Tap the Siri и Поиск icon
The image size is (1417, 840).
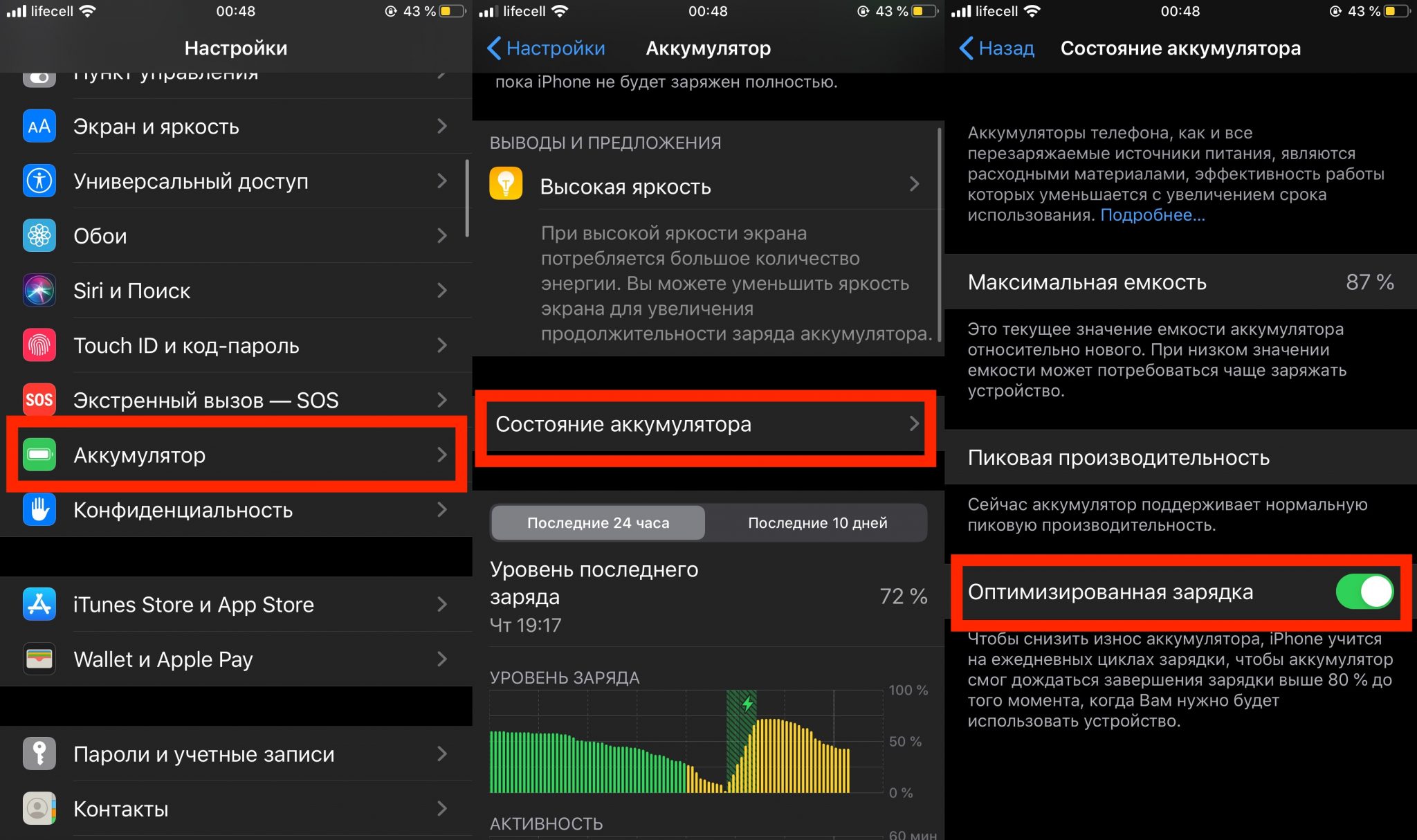[x=39, y=291]
